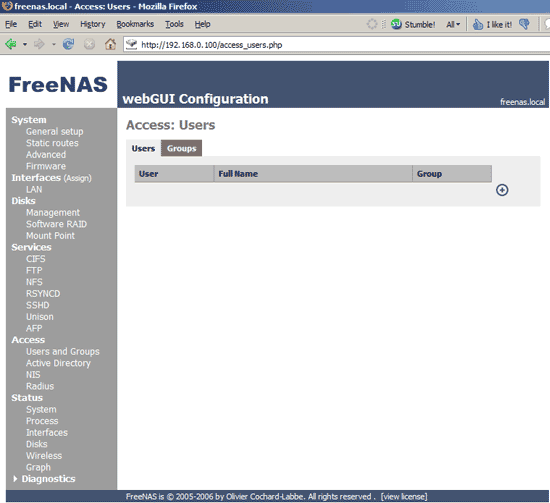Click the Forward arrow button
Viewport: 550px width, 503px height.
(39, 44)
